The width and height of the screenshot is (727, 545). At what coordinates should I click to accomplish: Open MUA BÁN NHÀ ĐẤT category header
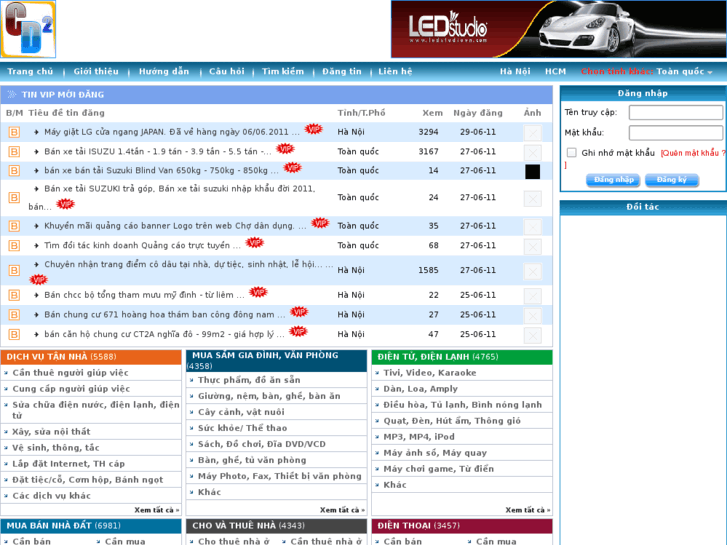point(64,526)
